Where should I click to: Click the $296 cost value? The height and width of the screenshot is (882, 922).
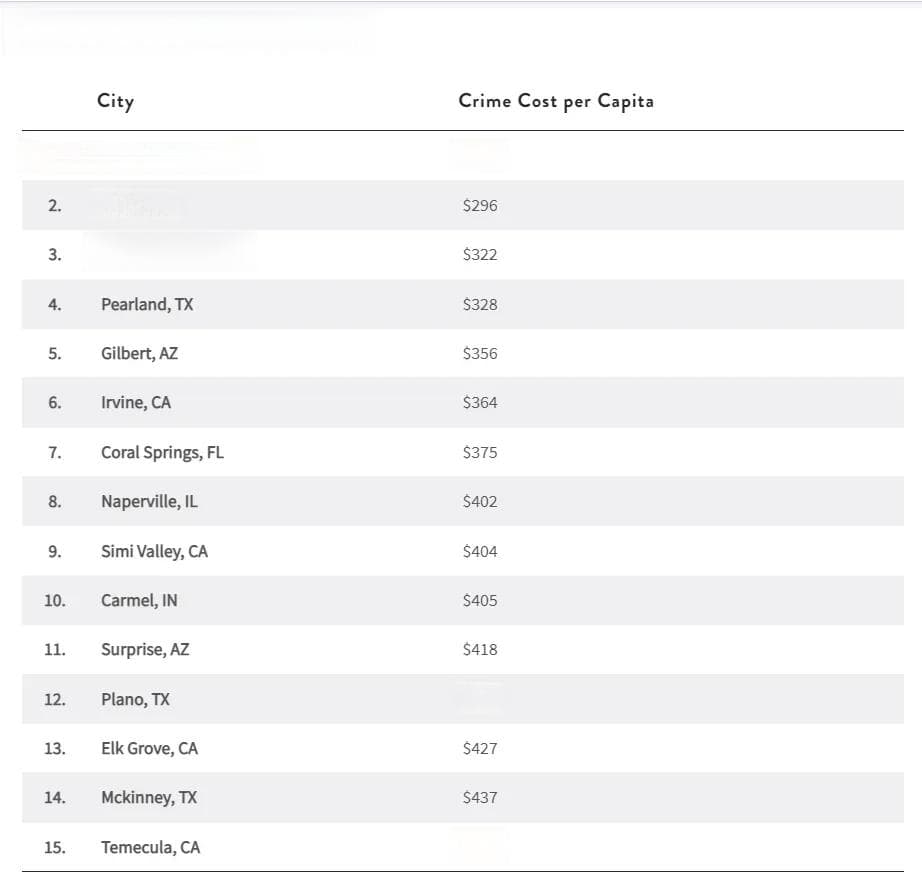click(x=480, y=206)
